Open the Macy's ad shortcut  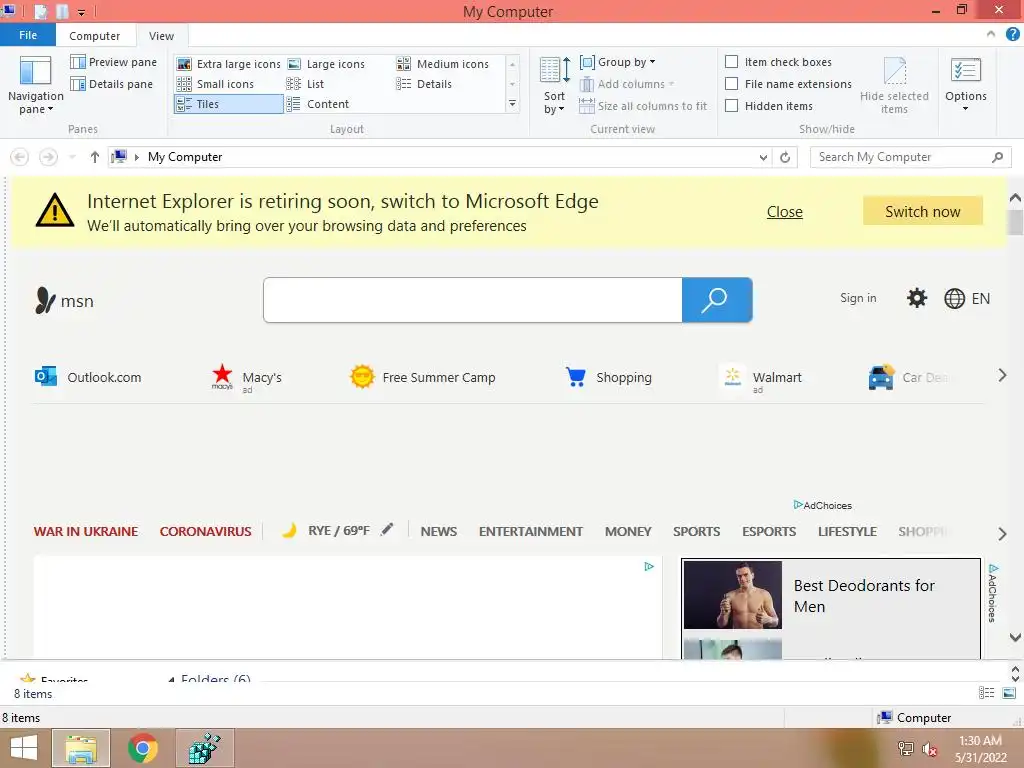[x=246, y=378]
